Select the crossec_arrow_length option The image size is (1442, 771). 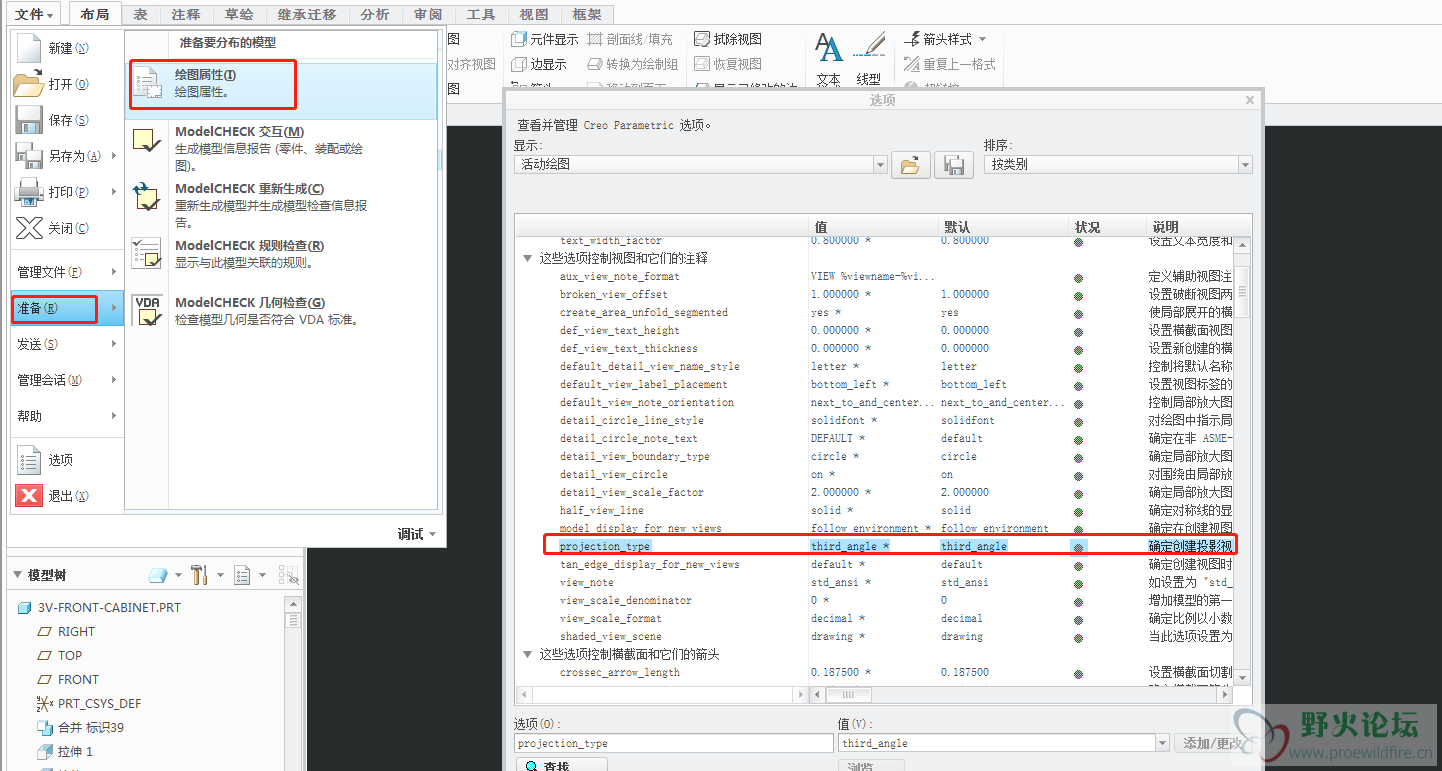click(x=619, y=672)
